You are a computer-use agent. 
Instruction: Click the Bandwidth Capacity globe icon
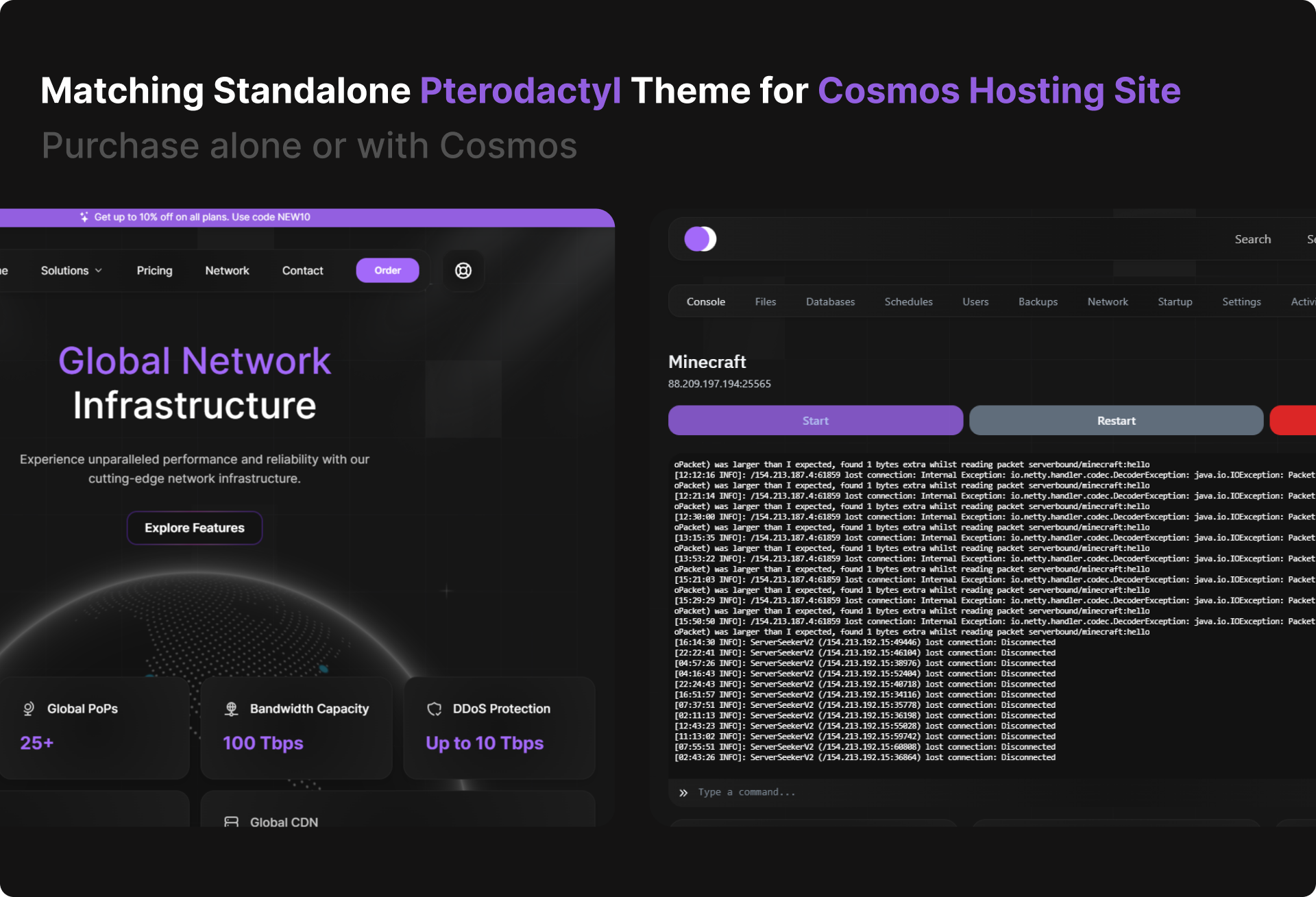point(232,709)
